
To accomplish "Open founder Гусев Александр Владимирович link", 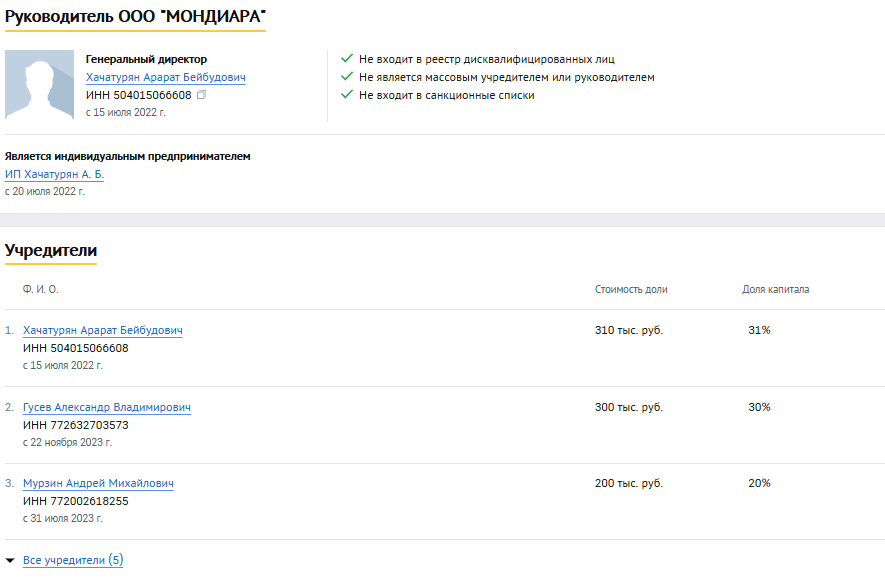I will coord(107,407).
